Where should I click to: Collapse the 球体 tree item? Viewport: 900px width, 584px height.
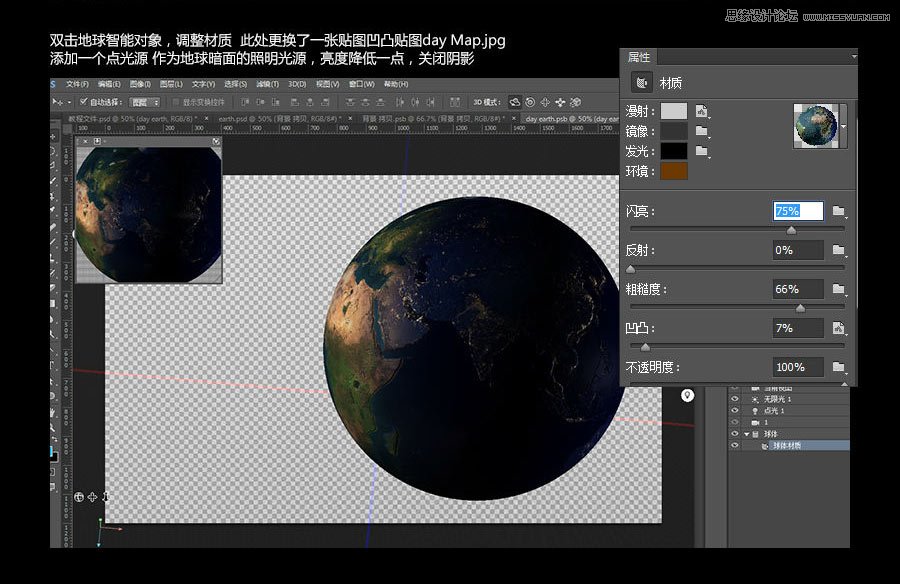click(x=747, y=434)
